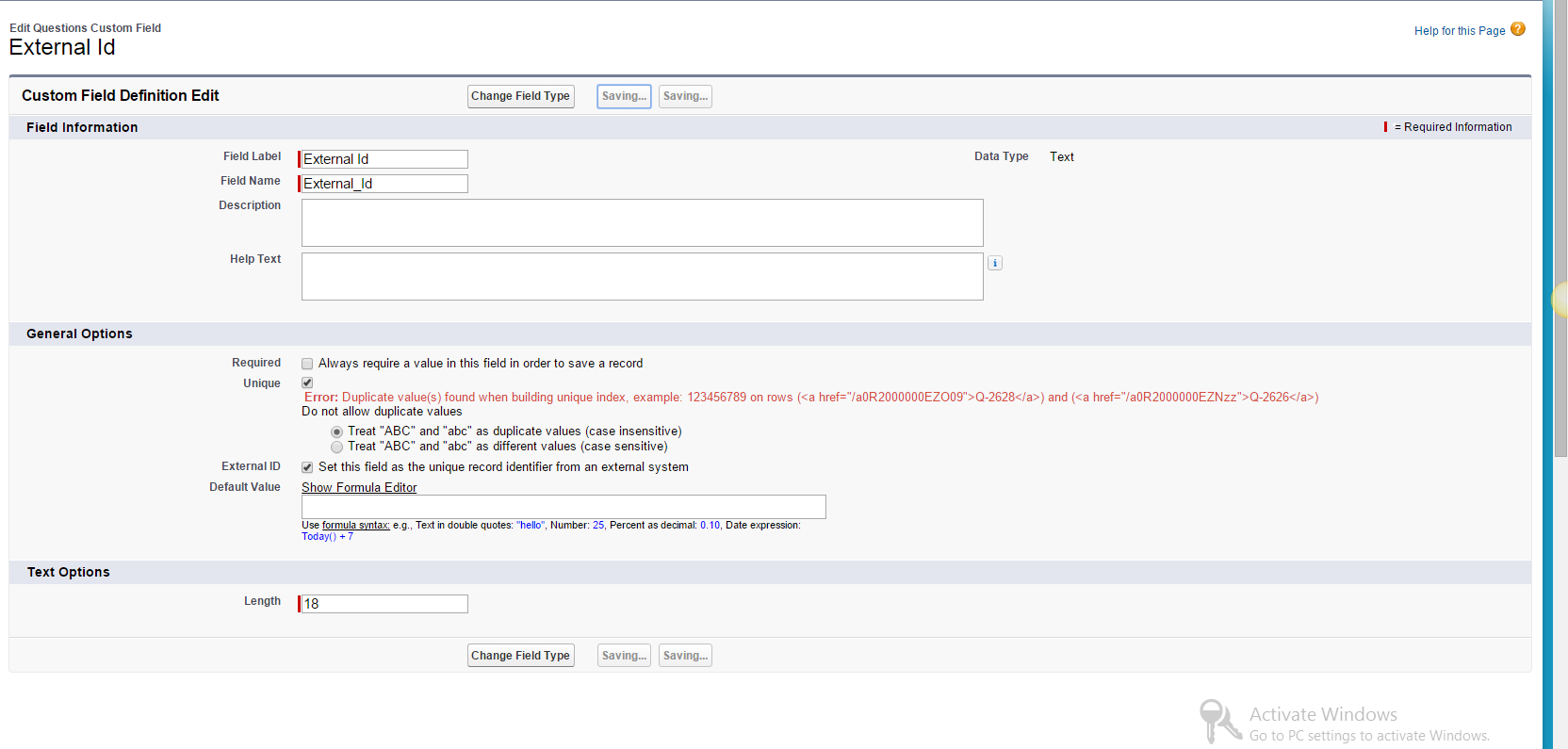
Task: Click the bottom Change Field Type button
Action: pyautogui.click(x=520, y=656)
